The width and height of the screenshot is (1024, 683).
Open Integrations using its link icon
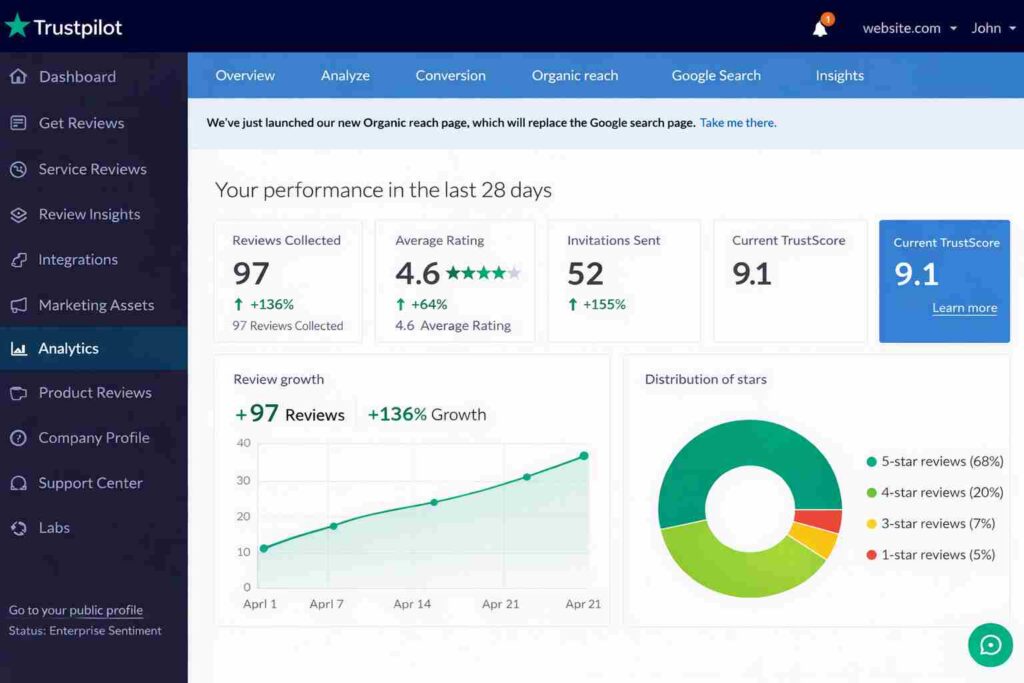tap(20, 259)
